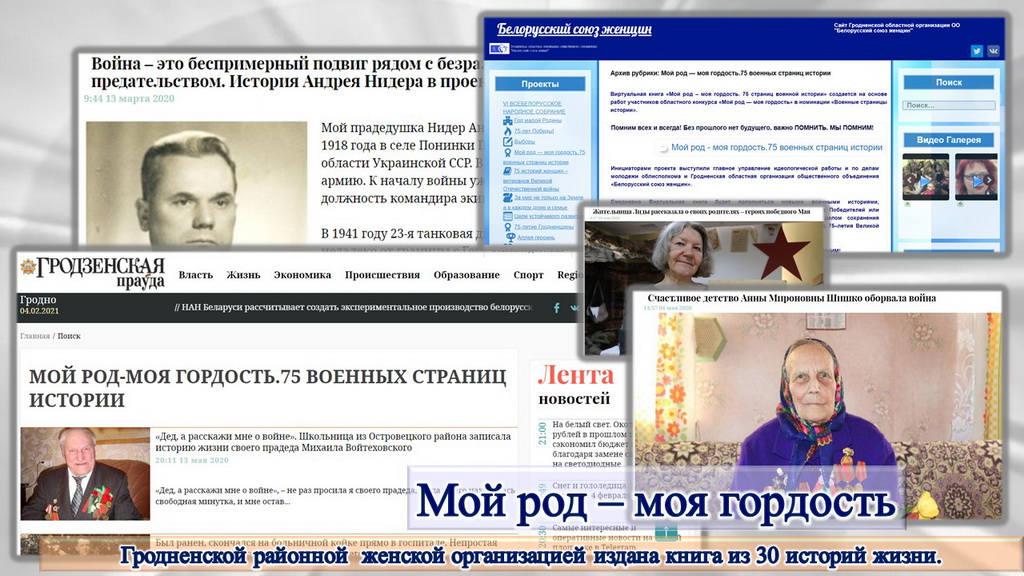Viewport: 1024px width, 576px height.
Task: Click the 'Поиск...' search input field
Action: click(947, 105)
